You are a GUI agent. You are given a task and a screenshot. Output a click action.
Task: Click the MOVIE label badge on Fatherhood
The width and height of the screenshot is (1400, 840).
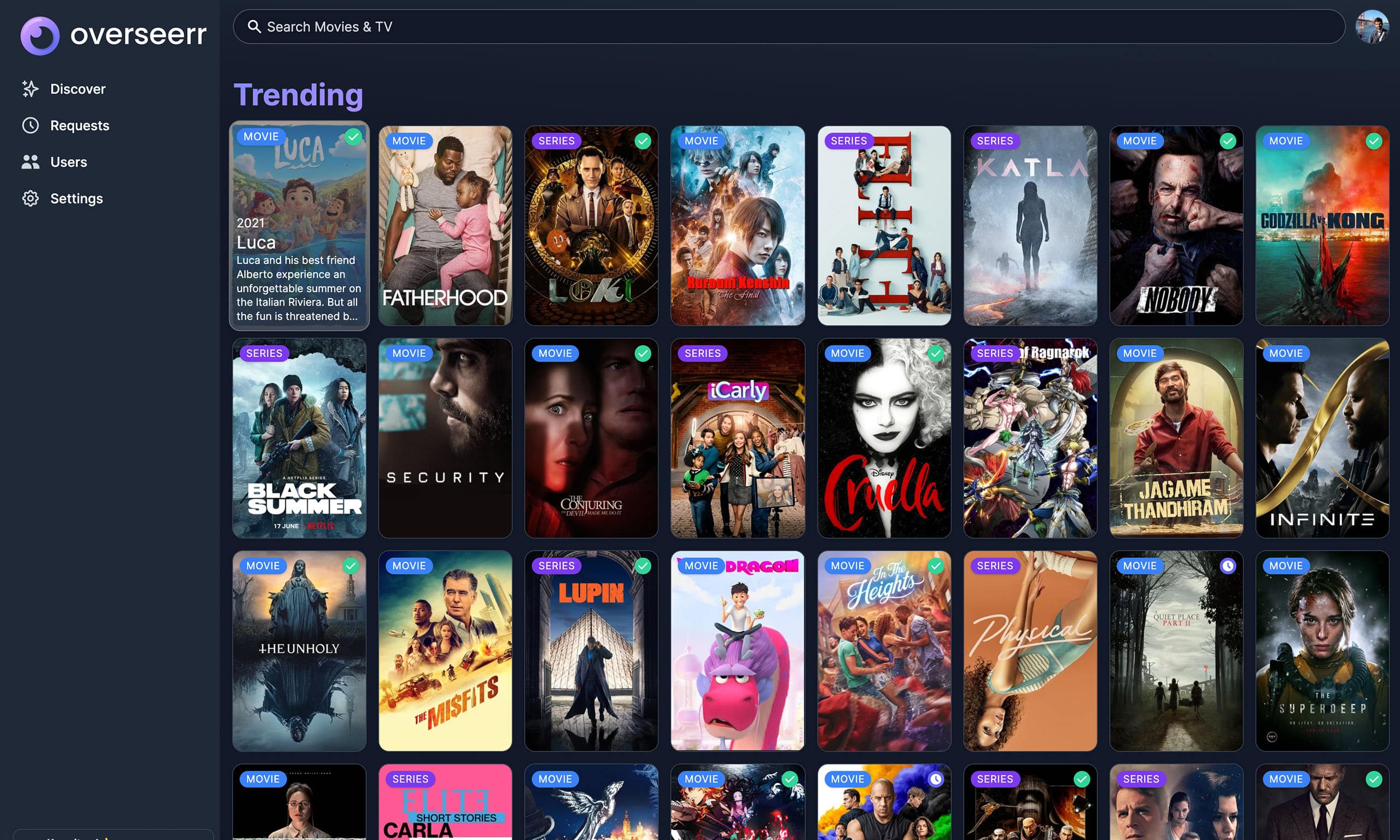[408, 140]
